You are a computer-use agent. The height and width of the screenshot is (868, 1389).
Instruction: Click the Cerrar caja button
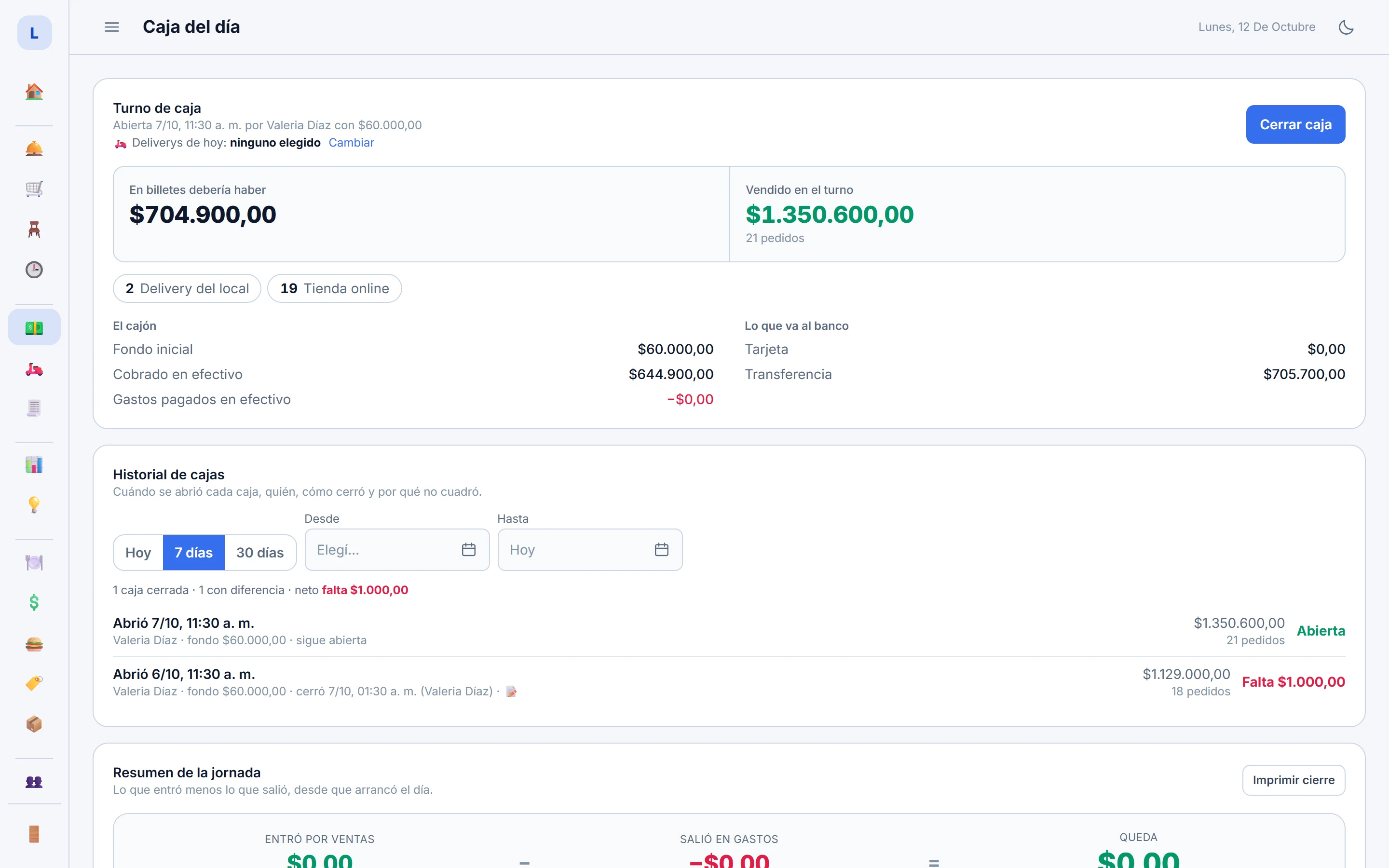point(1295,124)
